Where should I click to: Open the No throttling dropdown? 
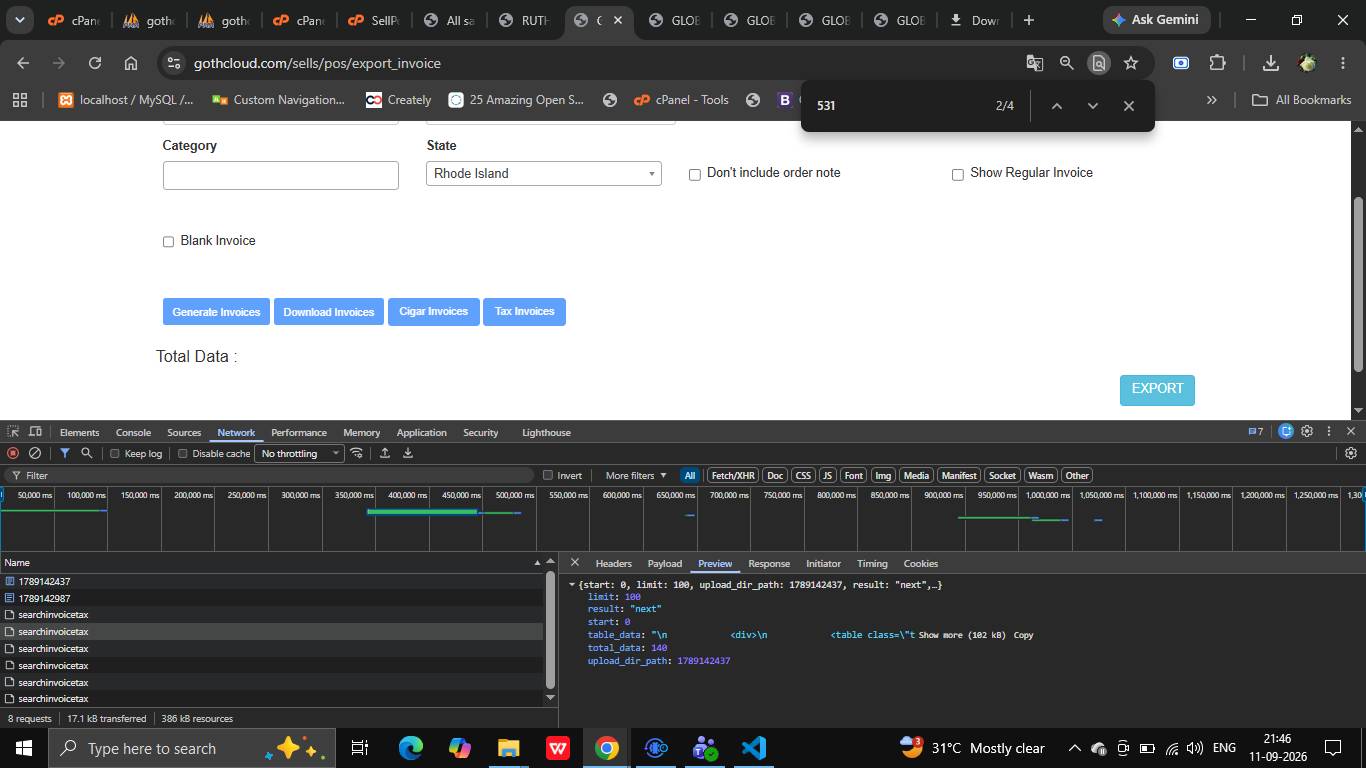click(x=300, y=454)
